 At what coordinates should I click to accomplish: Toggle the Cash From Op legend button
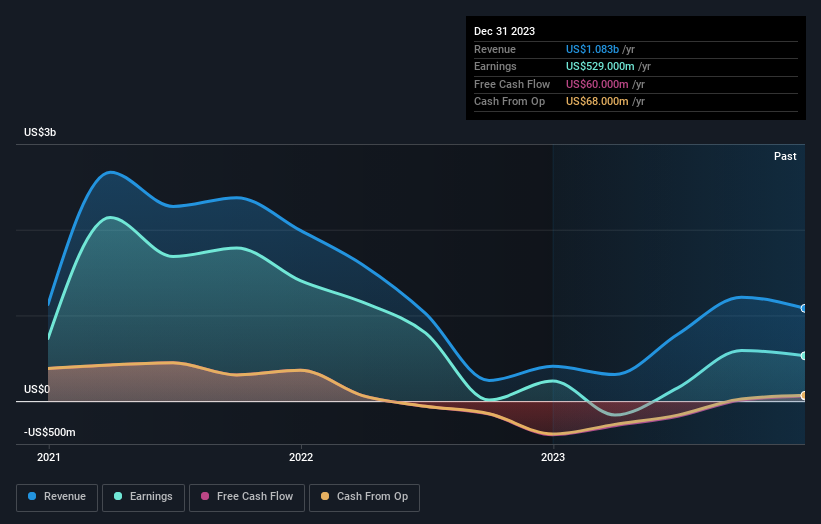tap(364, 497)
